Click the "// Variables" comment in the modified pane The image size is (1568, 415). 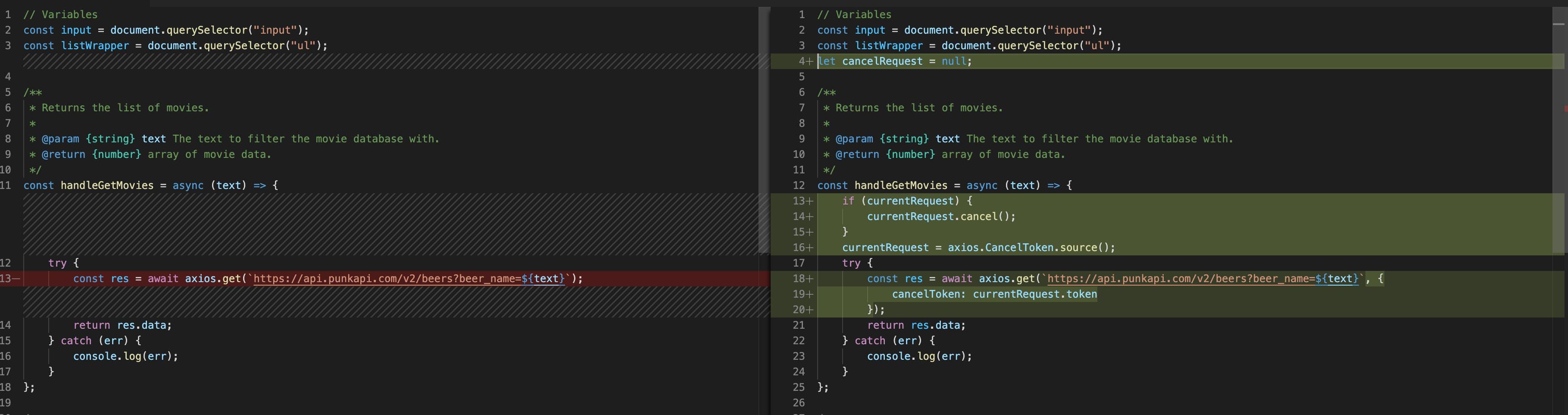[x=855, y=15]
